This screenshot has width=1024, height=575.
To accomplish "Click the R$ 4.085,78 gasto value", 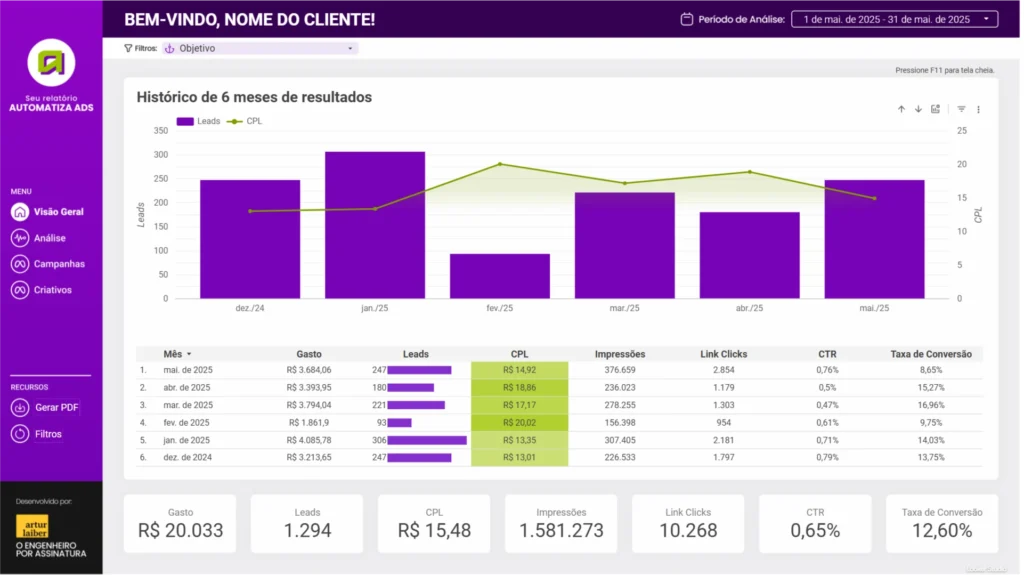I will click(309, 440).
